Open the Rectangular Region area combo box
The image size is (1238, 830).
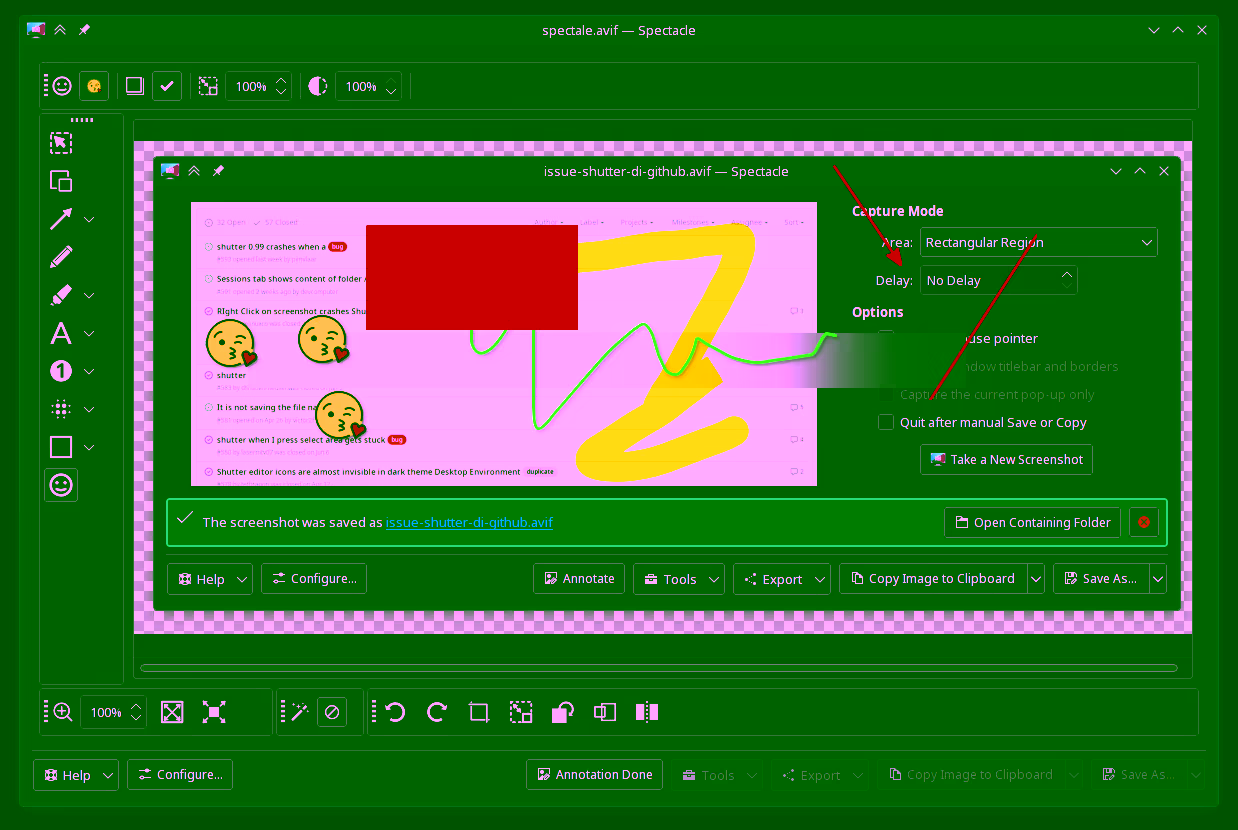(1038, 242)
